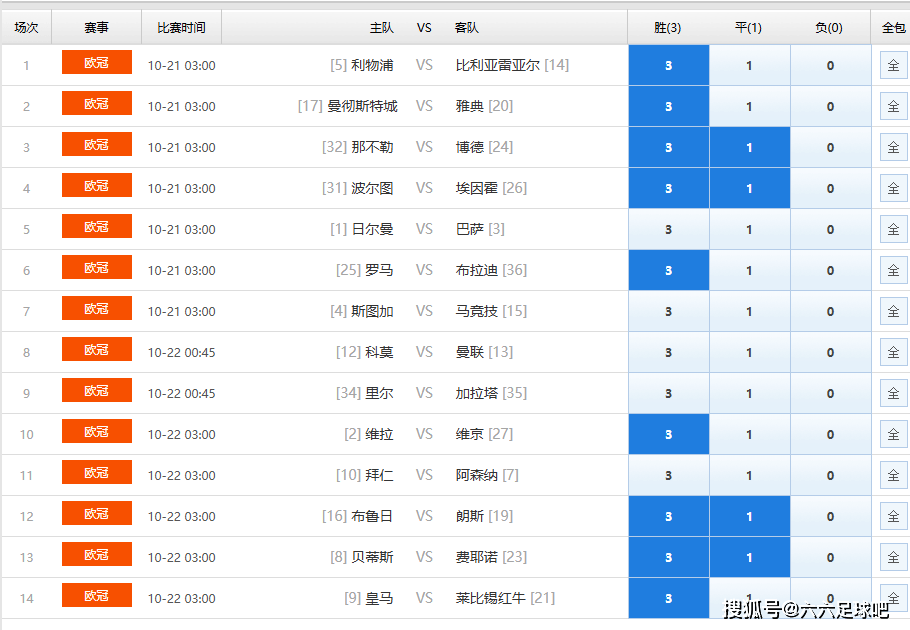Click 欧冠 tag in row 5
The height and width of the screenshot is (630, 910).
tap(97, 226)
